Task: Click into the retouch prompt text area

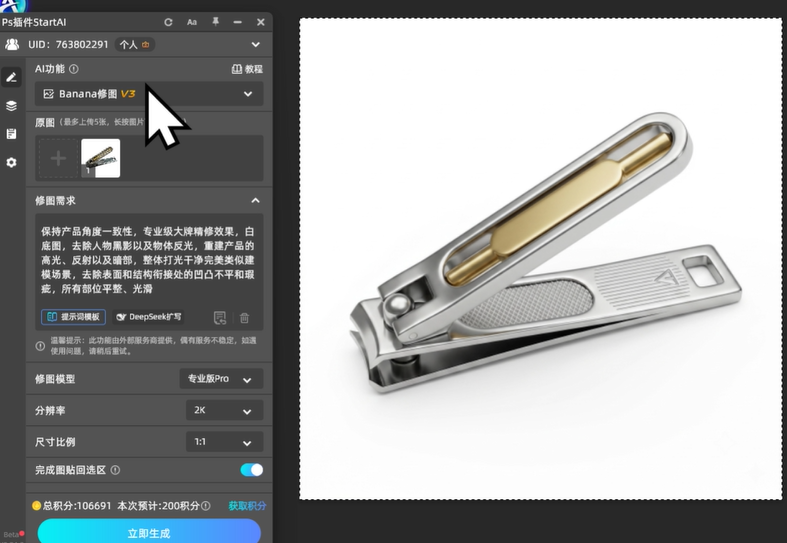Action: (149, 260)
